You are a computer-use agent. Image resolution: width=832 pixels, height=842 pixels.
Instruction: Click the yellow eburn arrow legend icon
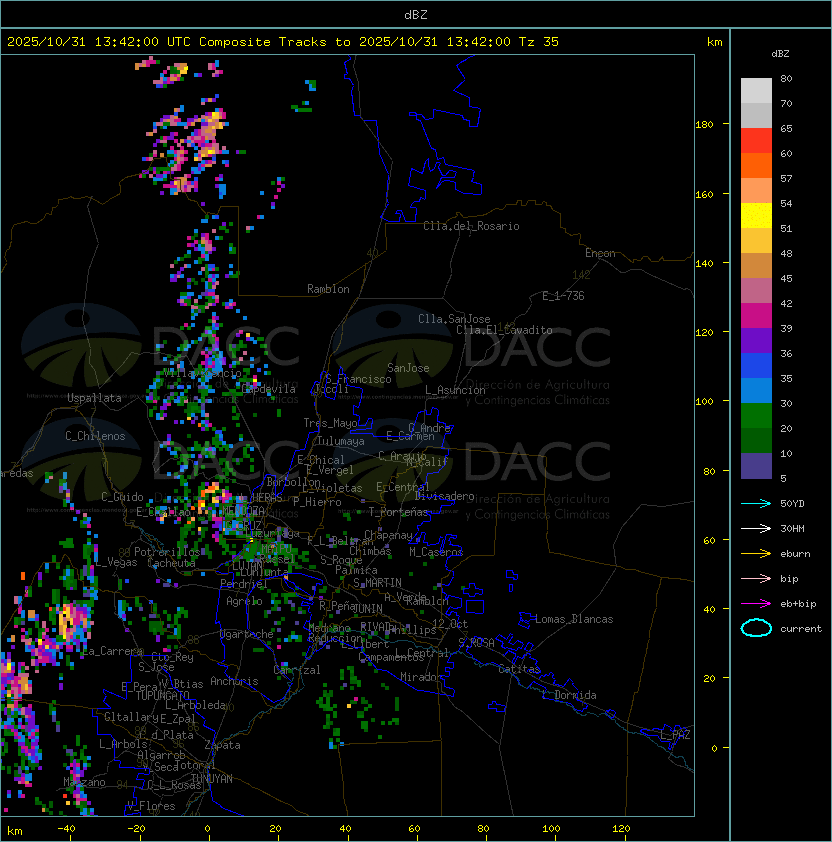[x=756, y=553]
